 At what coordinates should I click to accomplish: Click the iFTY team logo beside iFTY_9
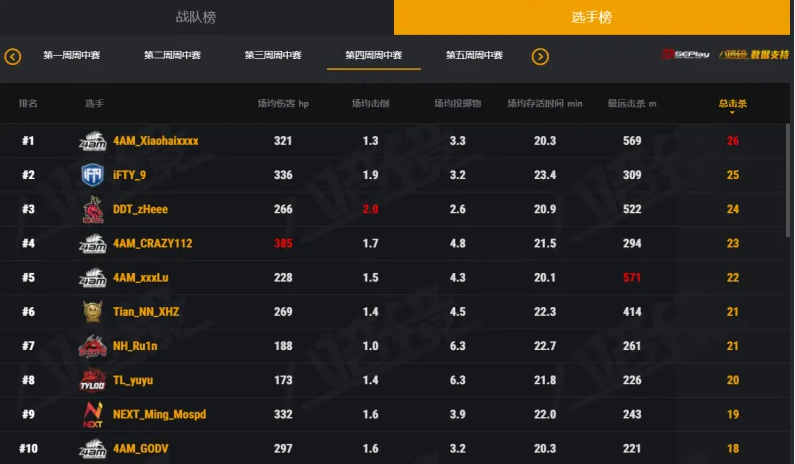[93, 175]
